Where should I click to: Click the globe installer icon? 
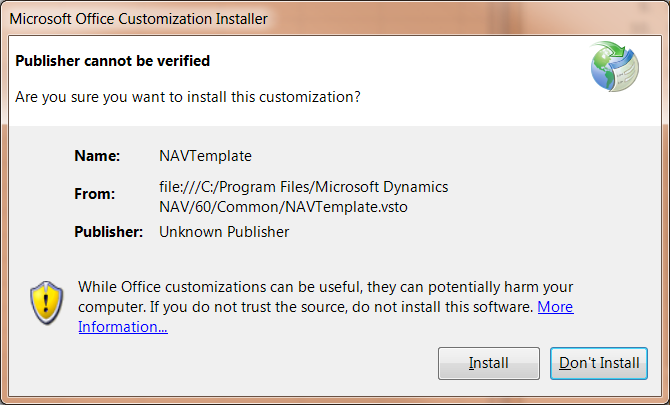click(x=614, y=66)
